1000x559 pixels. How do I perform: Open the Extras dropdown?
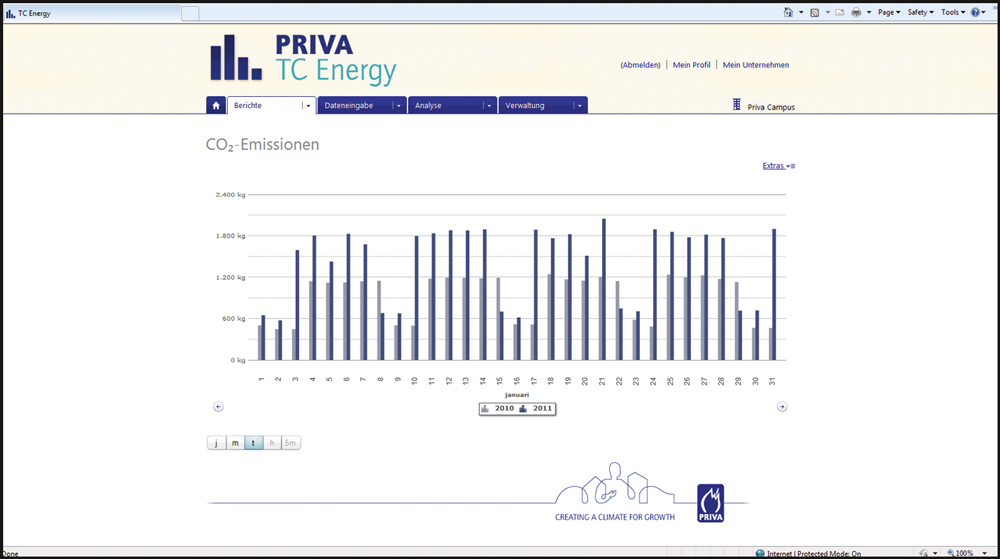[779, 166]
